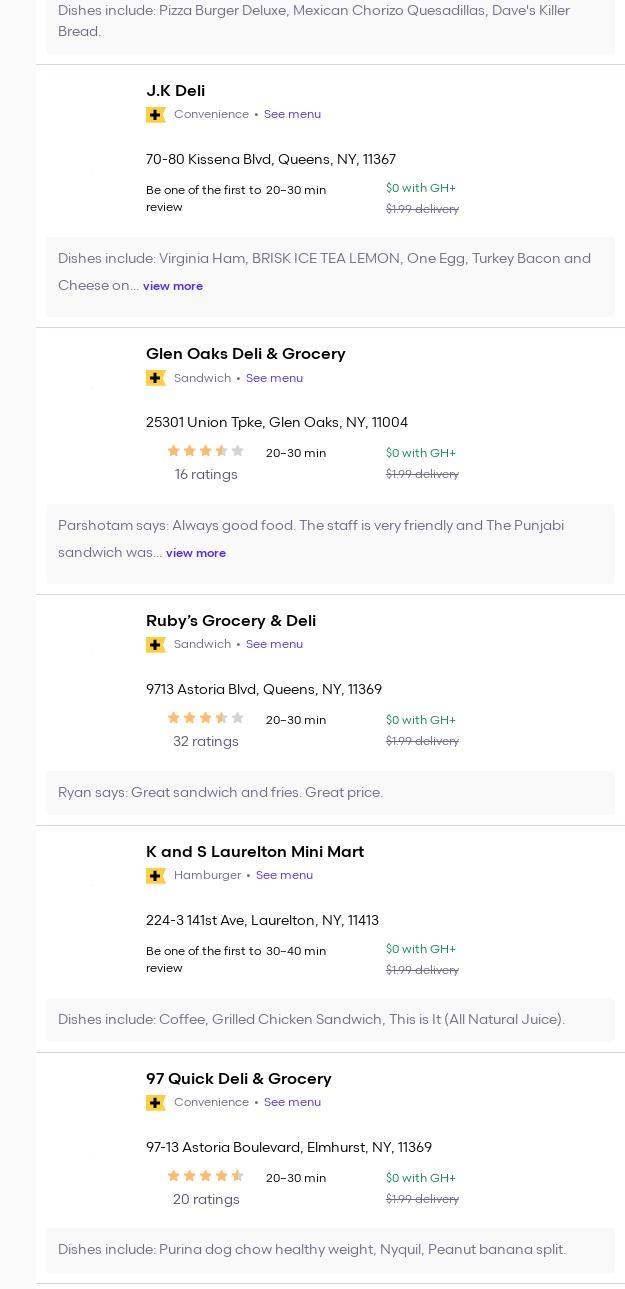Click the GH+ badge icon for J.K Deli
This screenshot has width=625, height=1289.
click(x=156, y=115)
